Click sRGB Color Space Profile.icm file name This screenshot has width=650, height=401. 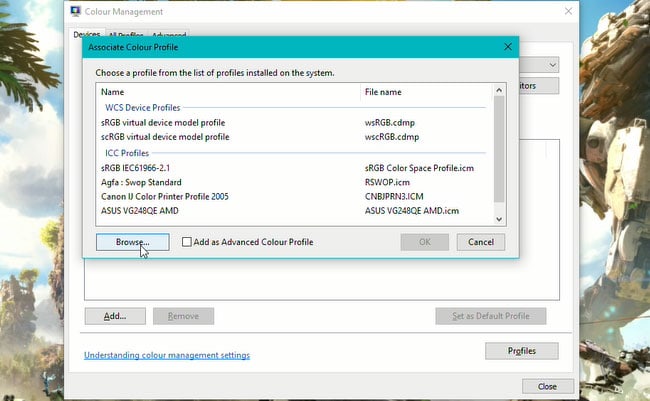[419, 168]
